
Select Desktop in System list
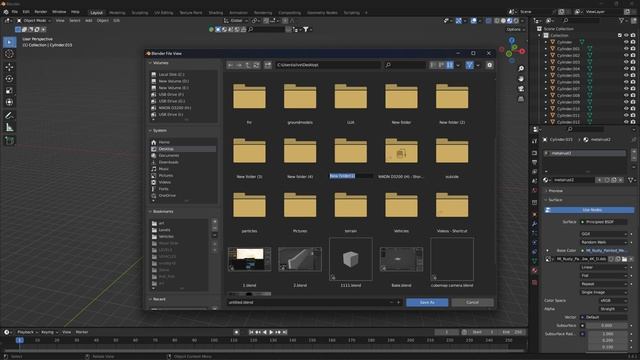coord(183,149)
